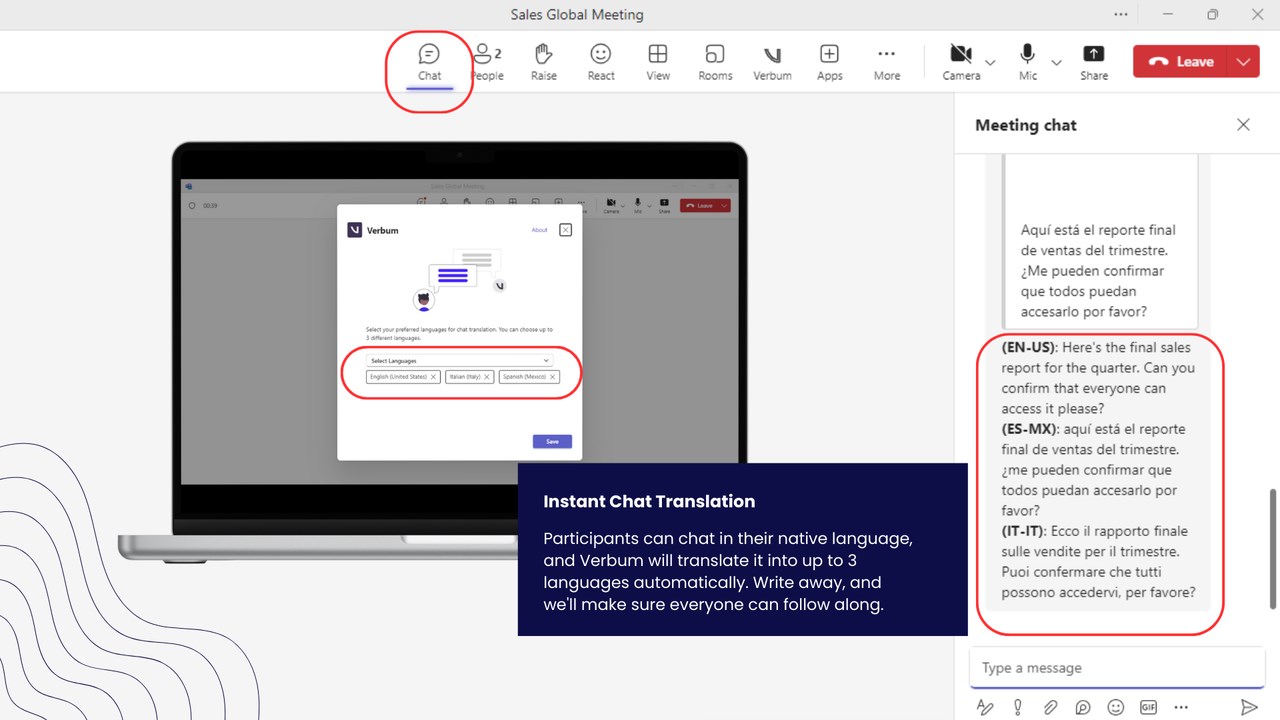The height and width of the screenshot is (720, 1280).
Task: Click Leave button in the laptop screenshot
Action: [x=705, y=205]
